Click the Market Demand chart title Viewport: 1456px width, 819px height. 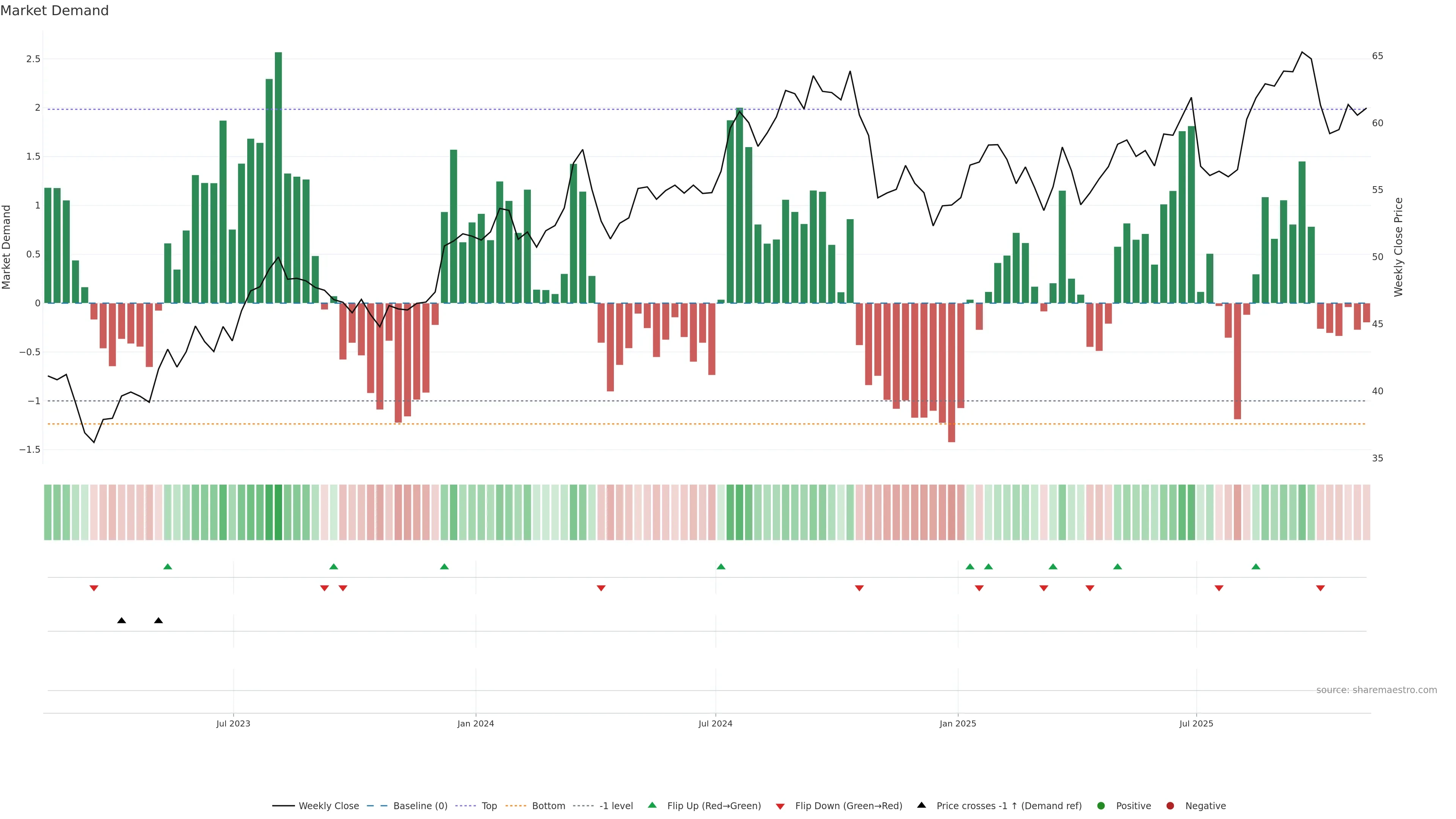click(54, 11)
